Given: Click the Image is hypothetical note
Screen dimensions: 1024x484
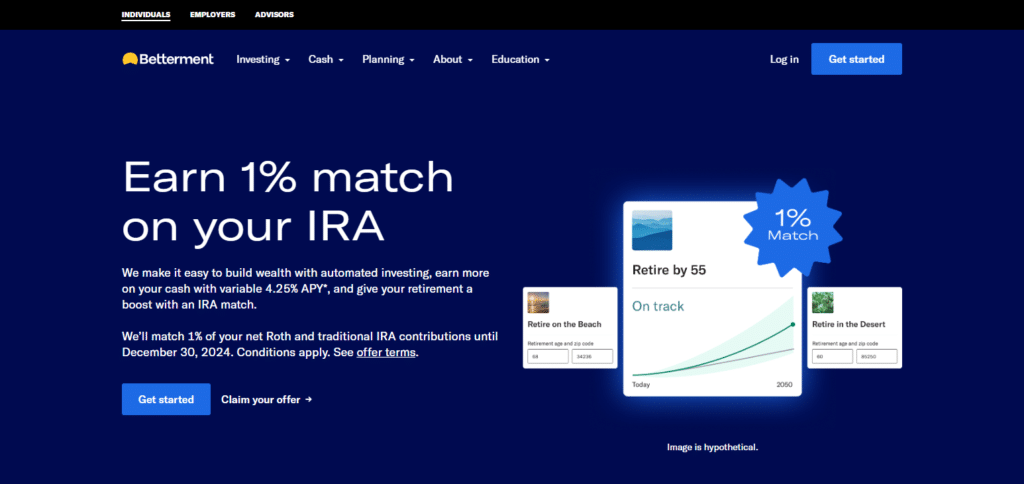Looking at the screenshot, I should pos(712,447).
